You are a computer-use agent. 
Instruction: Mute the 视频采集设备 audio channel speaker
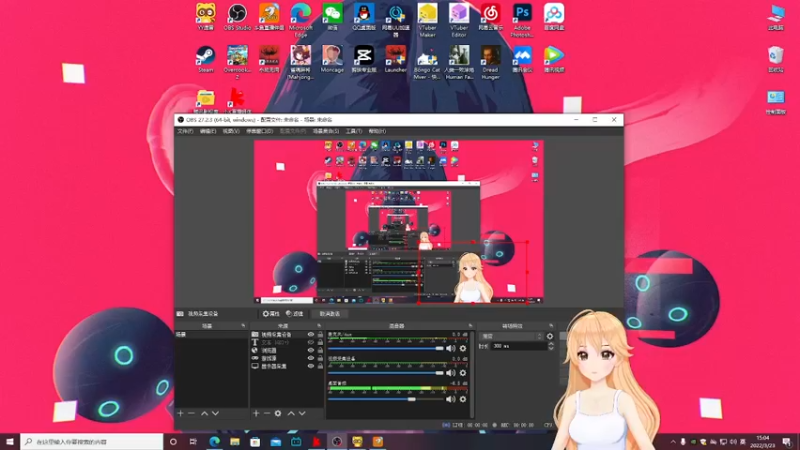pos(451,373)
